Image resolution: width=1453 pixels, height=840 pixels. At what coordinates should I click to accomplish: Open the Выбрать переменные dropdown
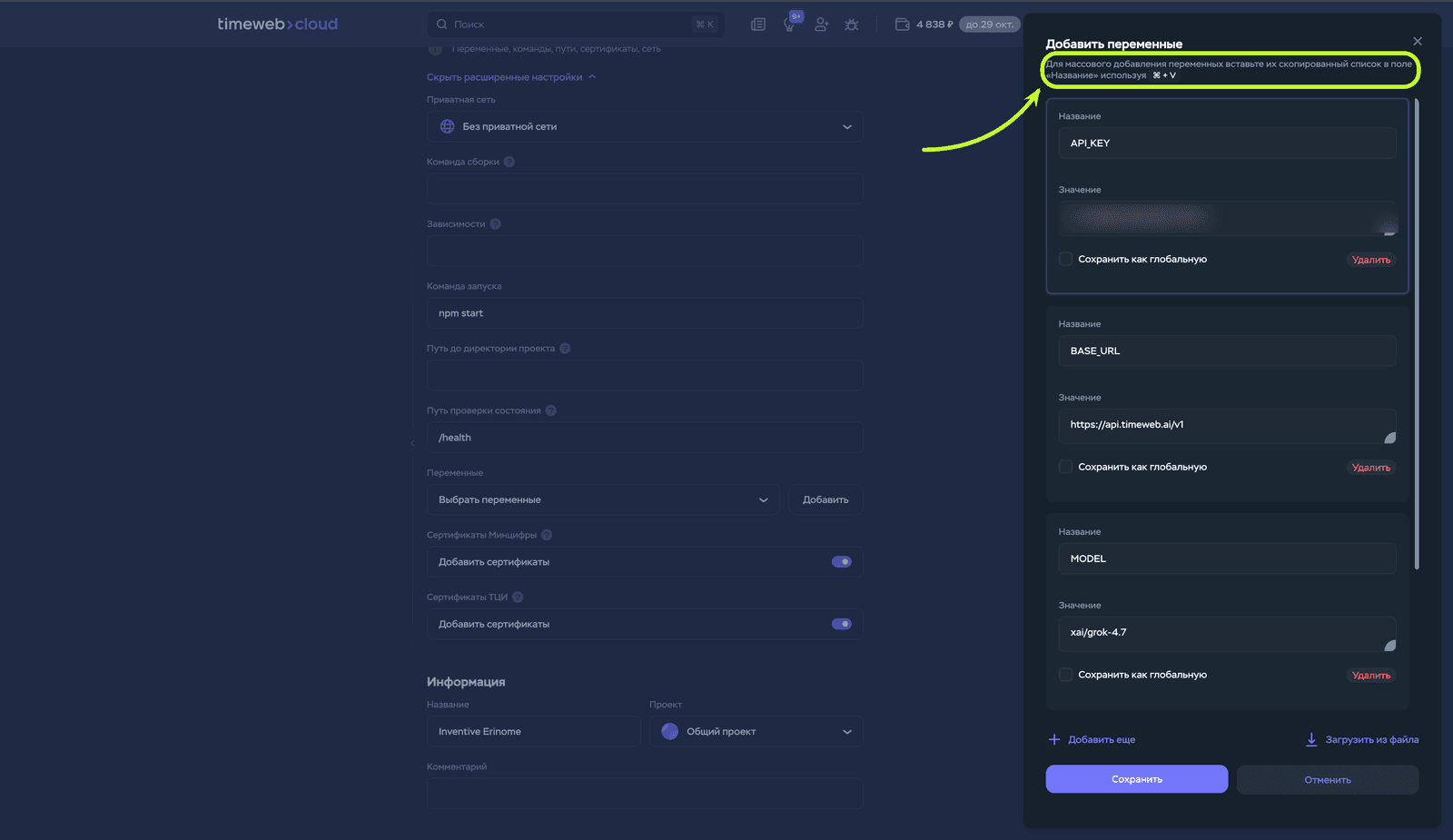(x=603, y=500)
